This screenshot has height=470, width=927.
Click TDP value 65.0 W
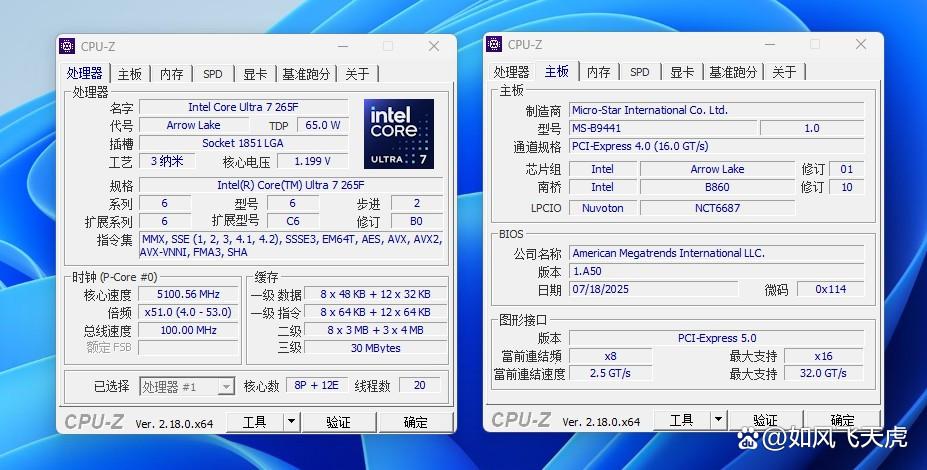(x=323, y=125)
